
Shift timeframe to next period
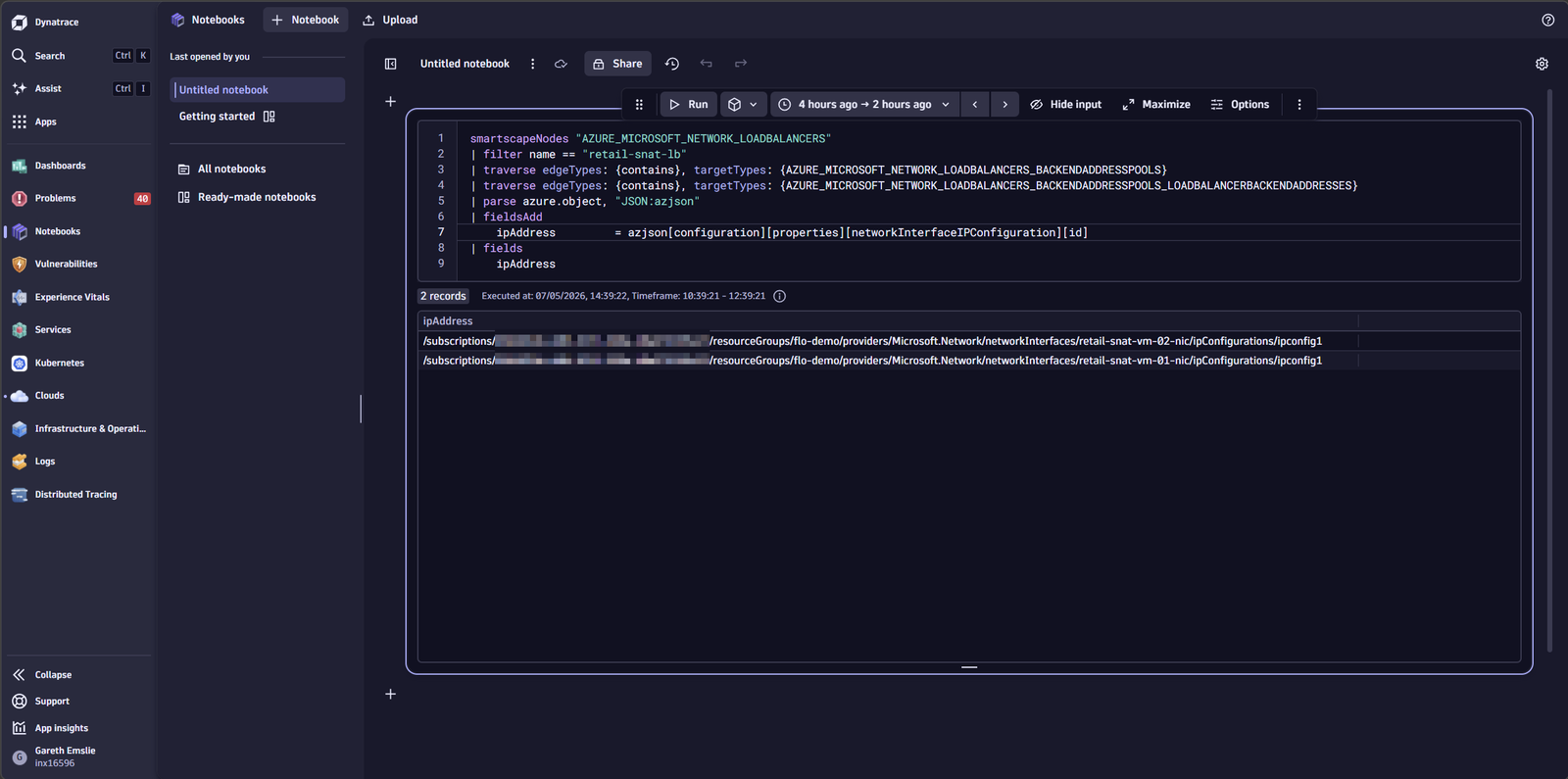(x=1004, y=105)
